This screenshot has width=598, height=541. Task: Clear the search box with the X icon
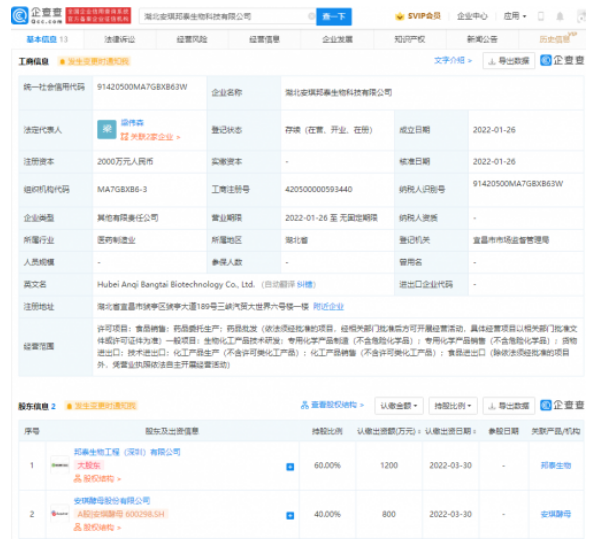[x=311, y=16]
